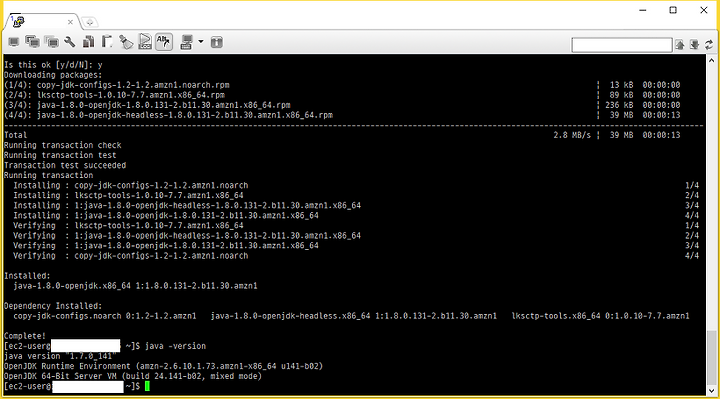Viewport: 720px width, 399px height.
Task: Find previous match with the up arrow
Action: coord(680,45)
